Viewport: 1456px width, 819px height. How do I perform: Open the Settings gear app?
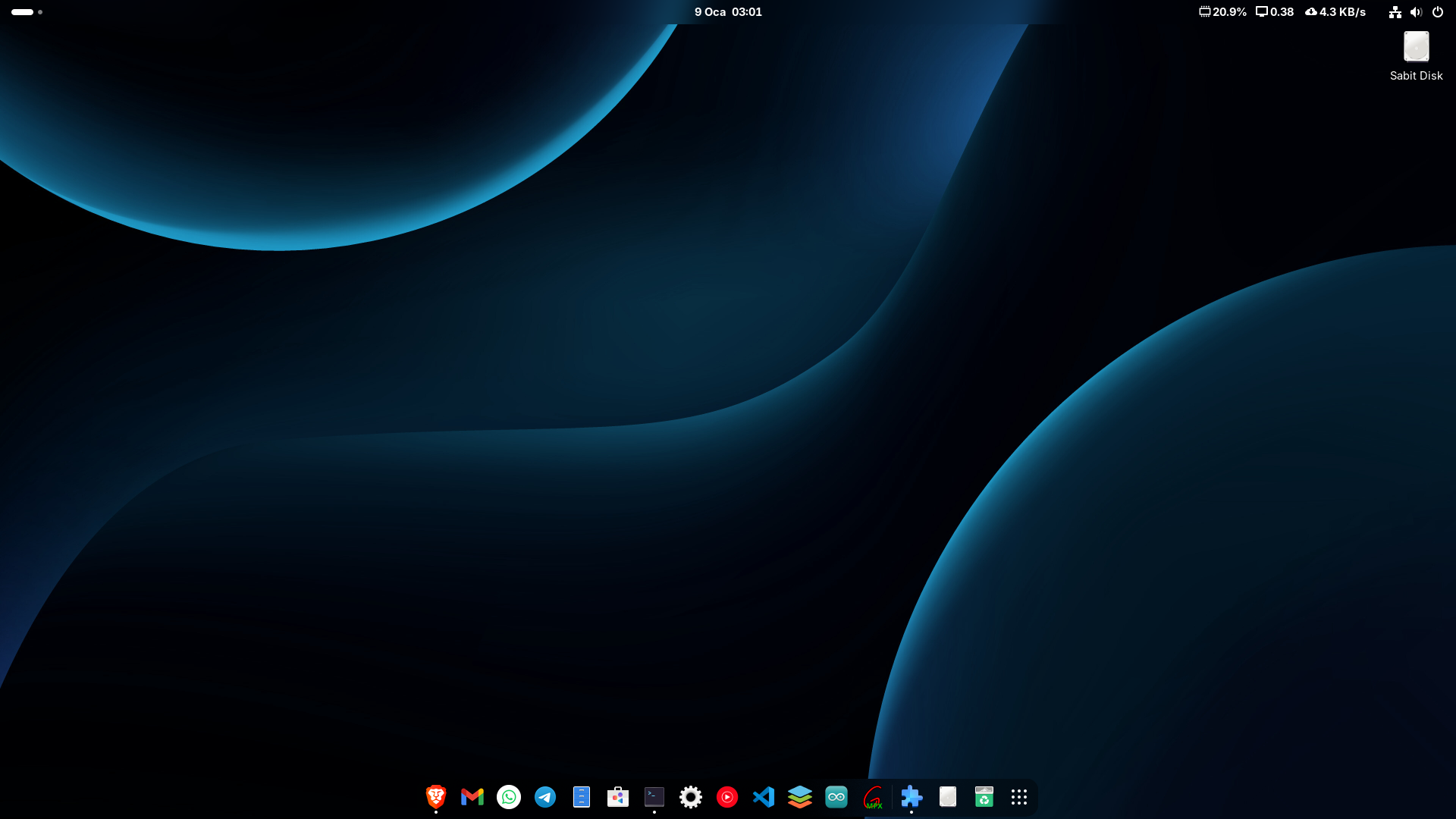point(691,797)
